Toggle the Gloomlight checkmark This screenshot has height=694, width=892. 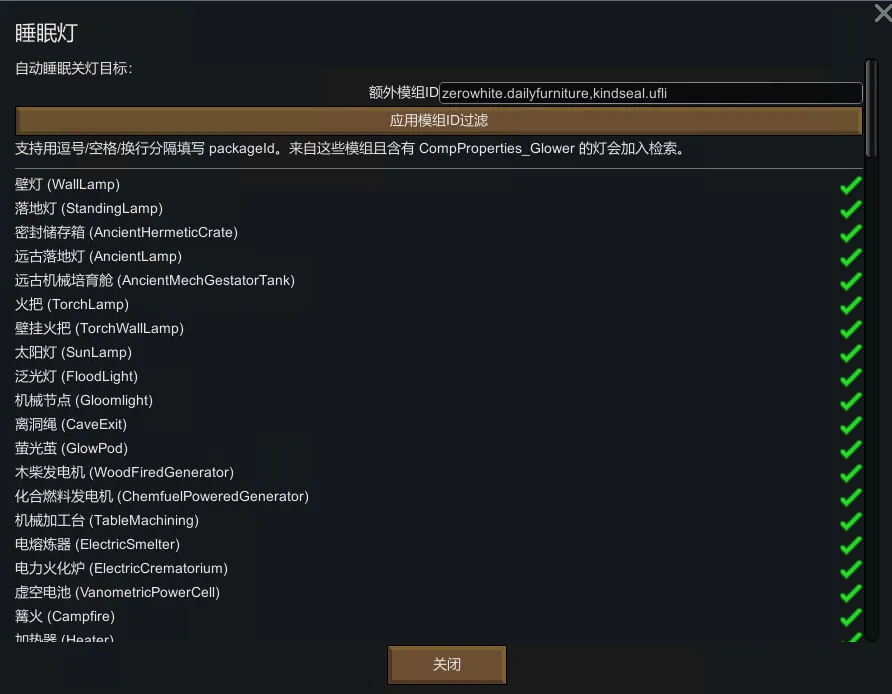tap(851, 401)
